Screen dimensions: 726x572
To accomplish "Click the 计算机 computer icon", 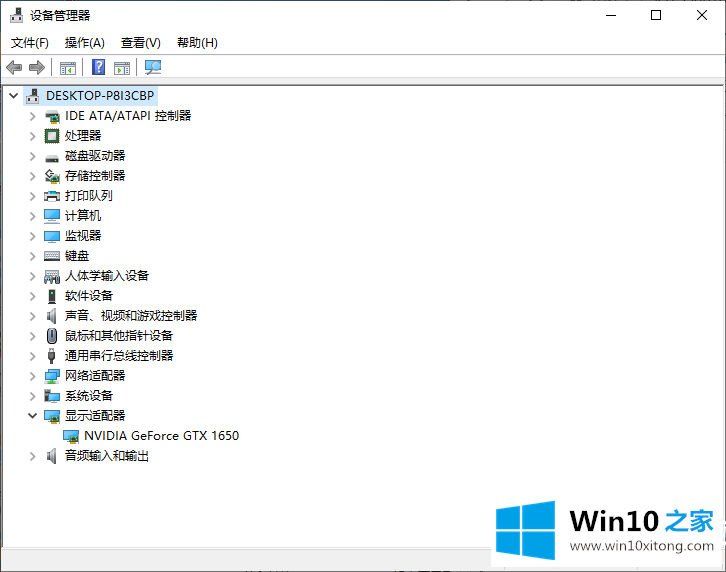I will [52, 216].
